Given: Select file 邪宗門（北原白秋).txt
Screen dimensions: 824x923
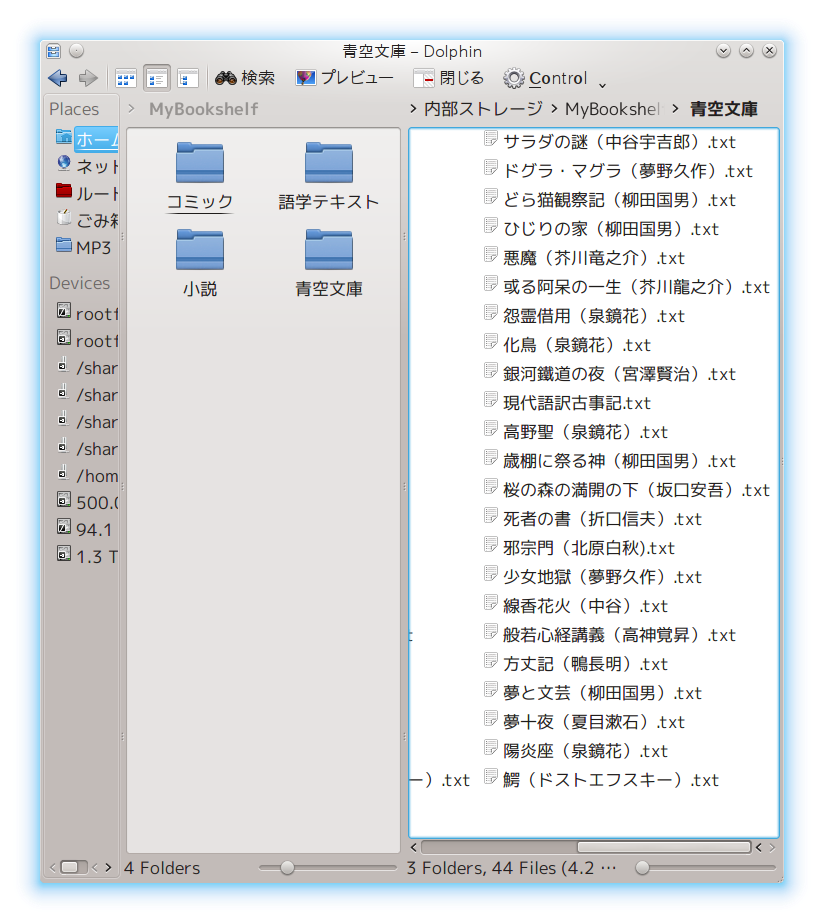Looking at the screenshot, I should click(x=579, y=548).
